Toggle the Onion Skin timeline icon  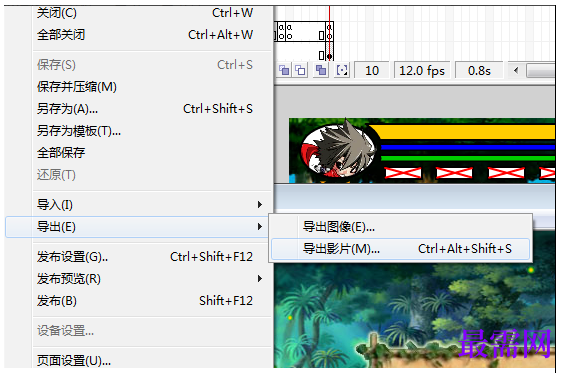284,70
